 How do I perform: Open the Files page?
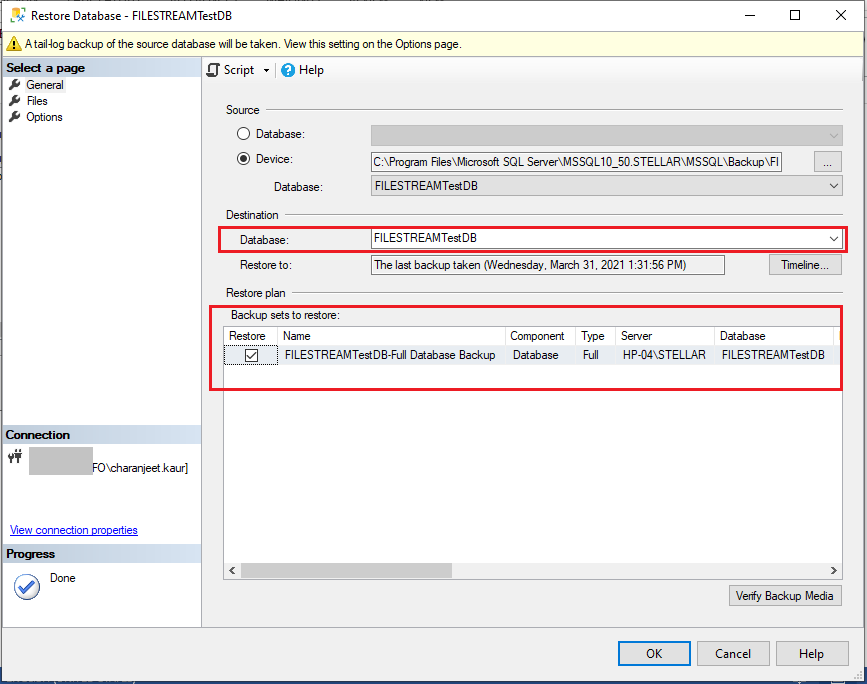click(37, 101)
